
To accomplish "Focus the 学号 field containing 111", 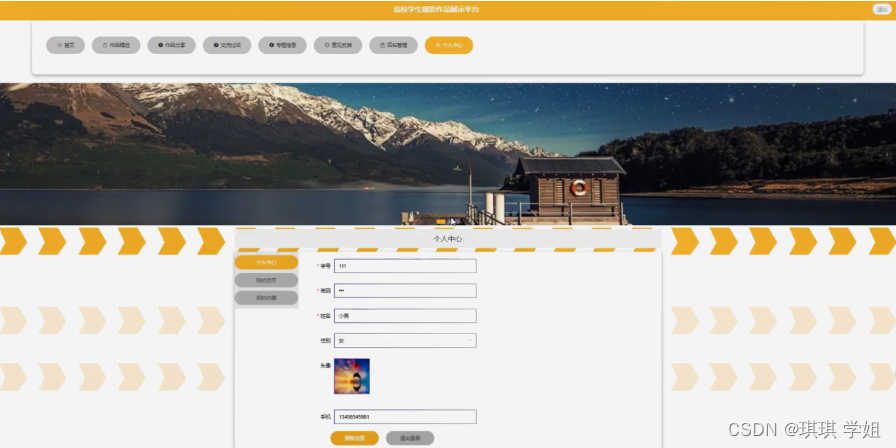I will coord(405,266).
